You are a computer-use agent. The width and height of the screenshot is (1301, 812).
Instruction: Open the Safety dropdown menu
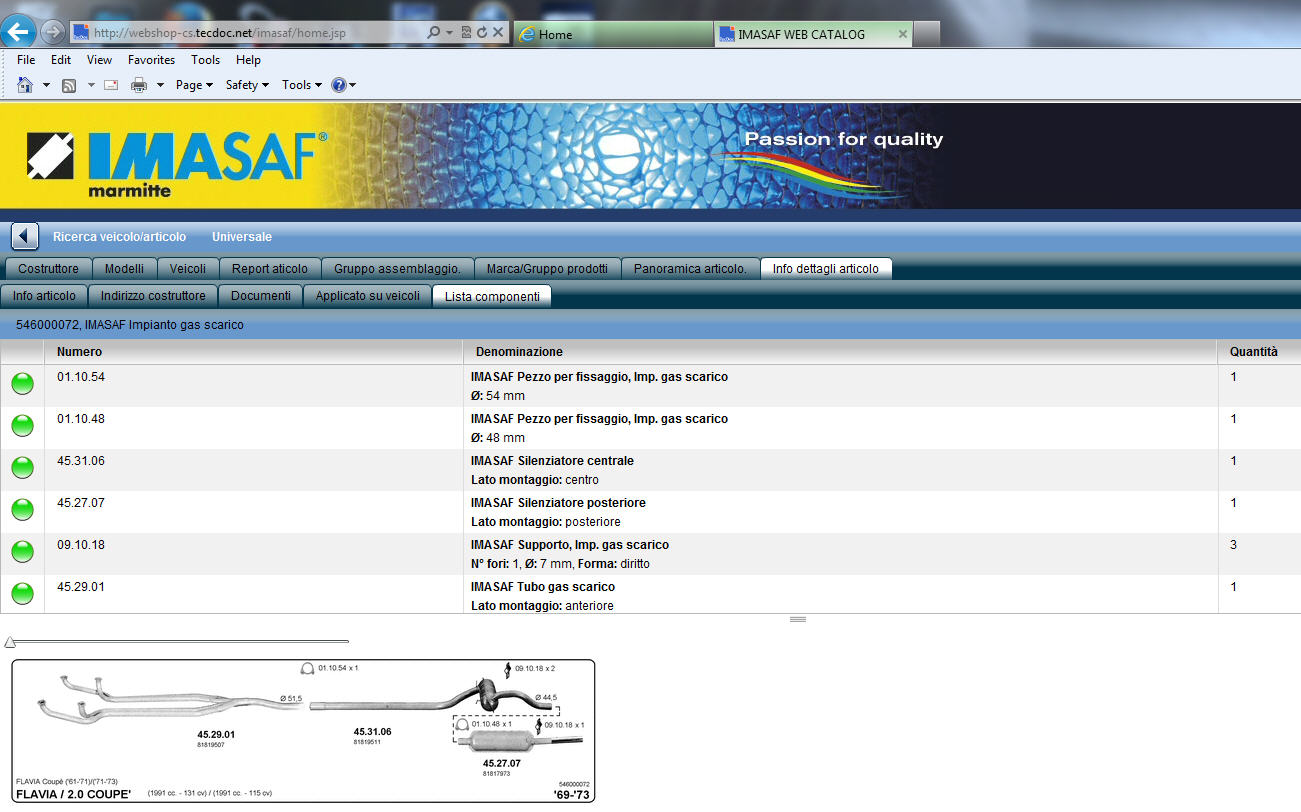247,85
